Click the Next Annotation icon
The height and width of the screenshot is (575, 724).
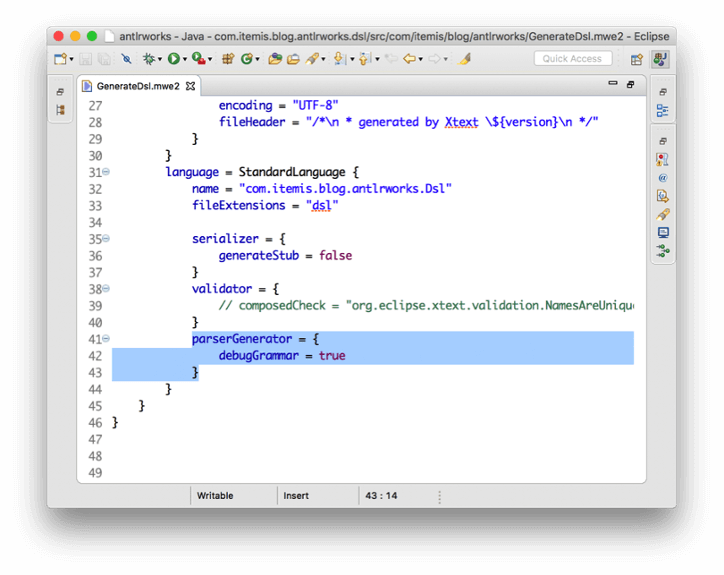339,59
